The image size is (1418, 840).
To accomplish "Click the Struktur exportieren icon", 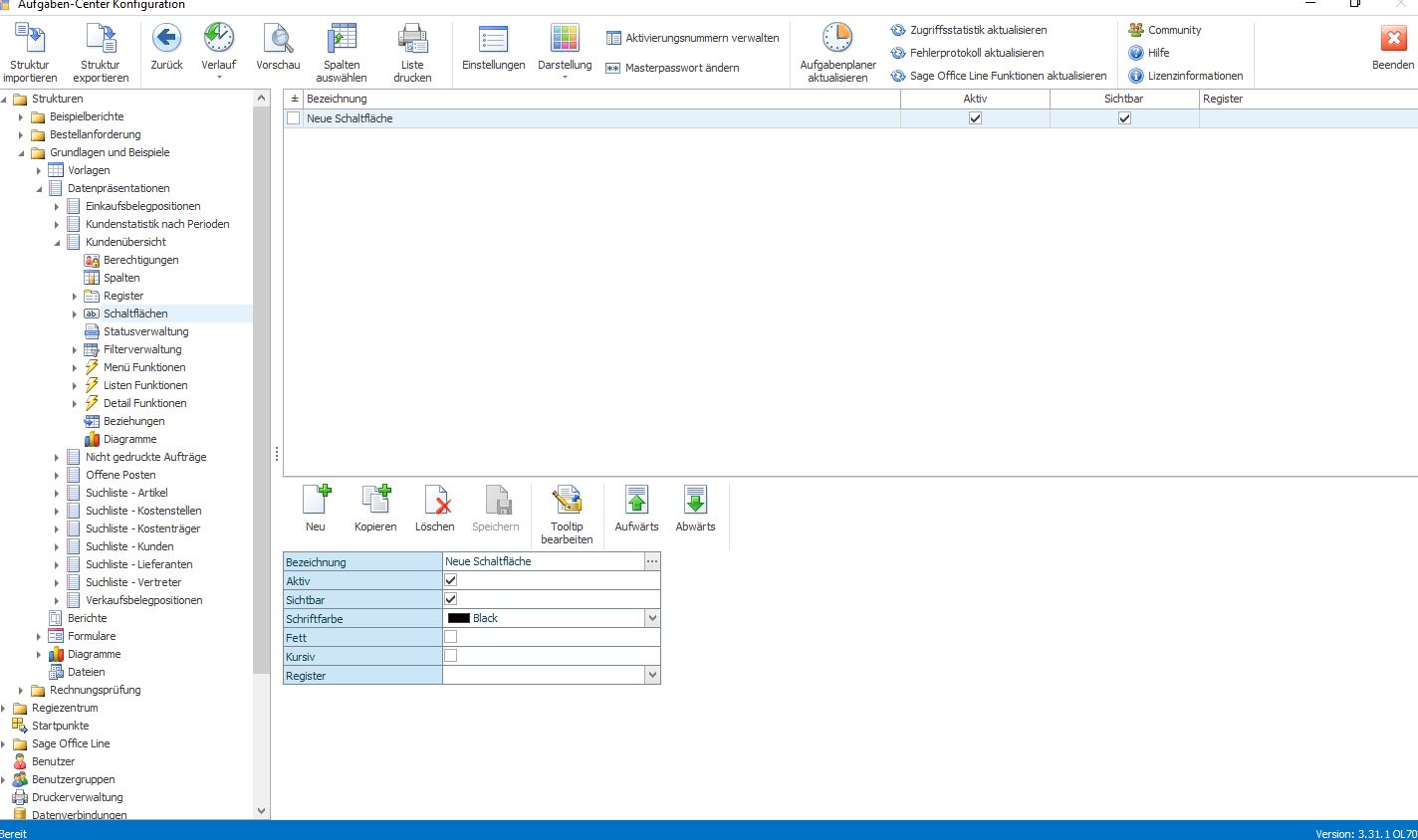I will tap(101, 38).
